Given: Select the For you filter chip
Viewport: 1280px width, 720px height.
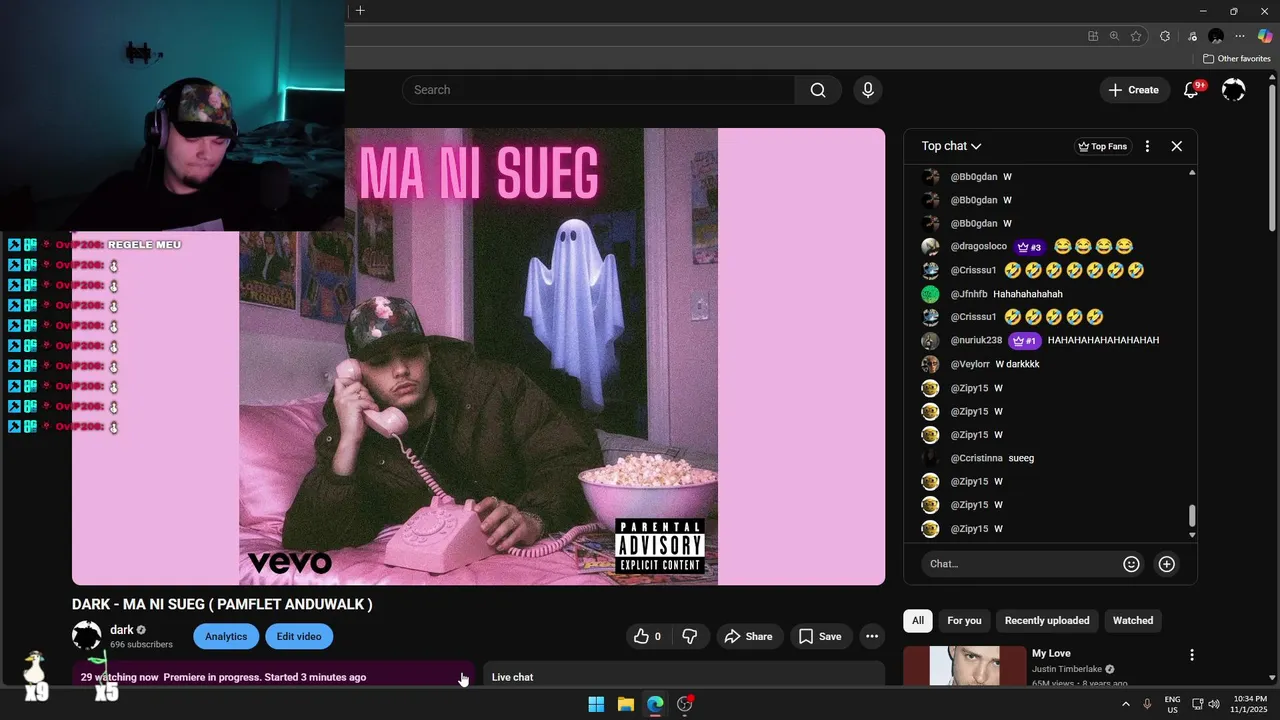Looking at the screenshot, I should tap(964, 620).
